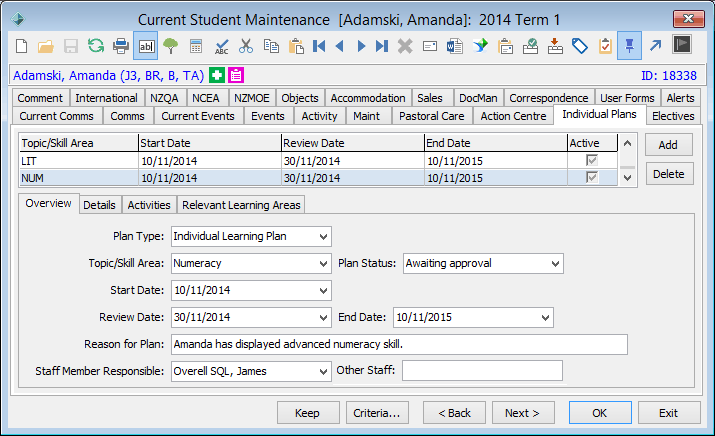Screen dimensions: 715x436
Task: Click plans list scroll up arrow
Action: [x=627, y=144]
